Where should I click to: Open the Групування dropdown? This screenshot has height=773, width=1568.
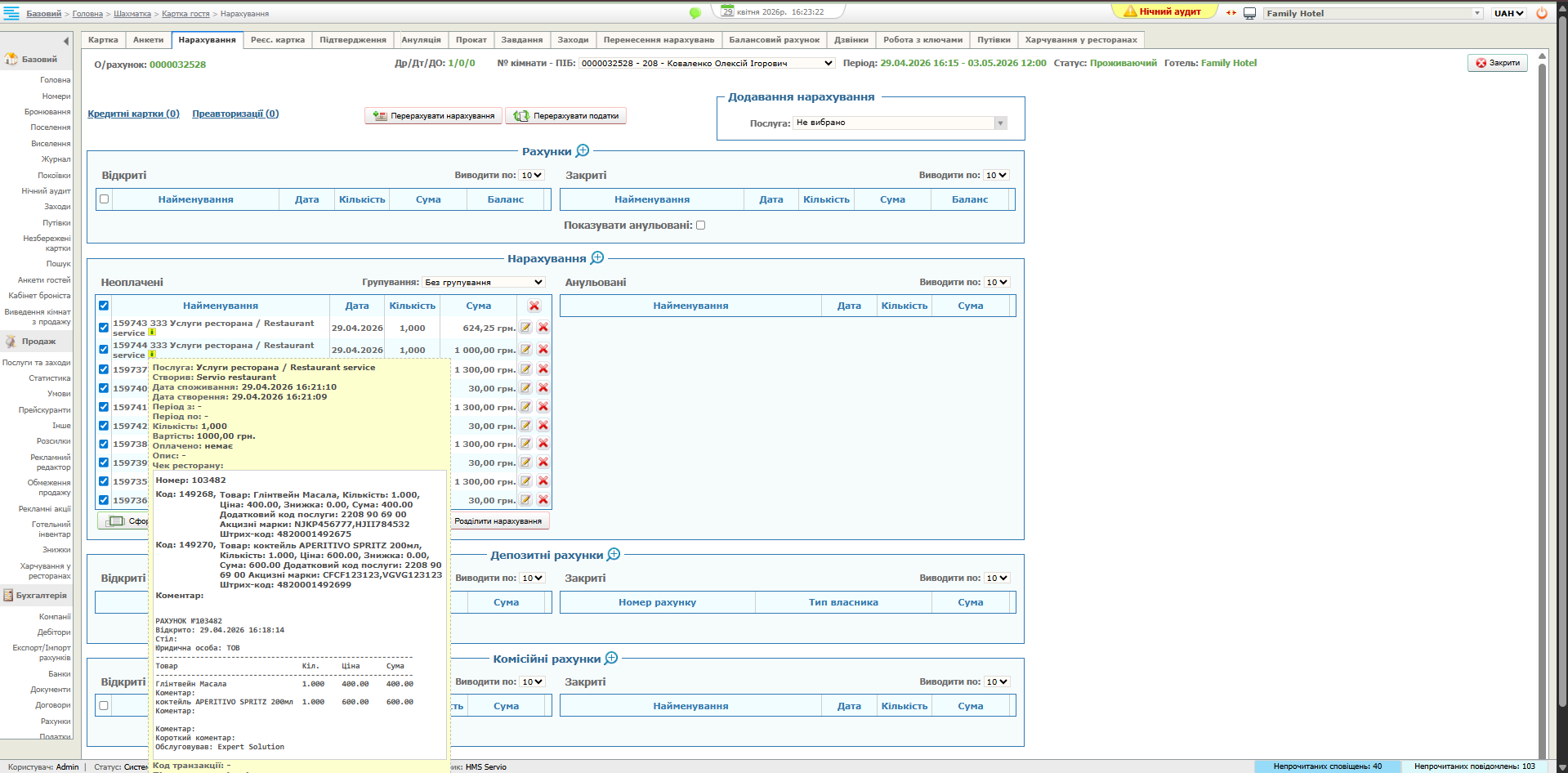coord(484,283)
